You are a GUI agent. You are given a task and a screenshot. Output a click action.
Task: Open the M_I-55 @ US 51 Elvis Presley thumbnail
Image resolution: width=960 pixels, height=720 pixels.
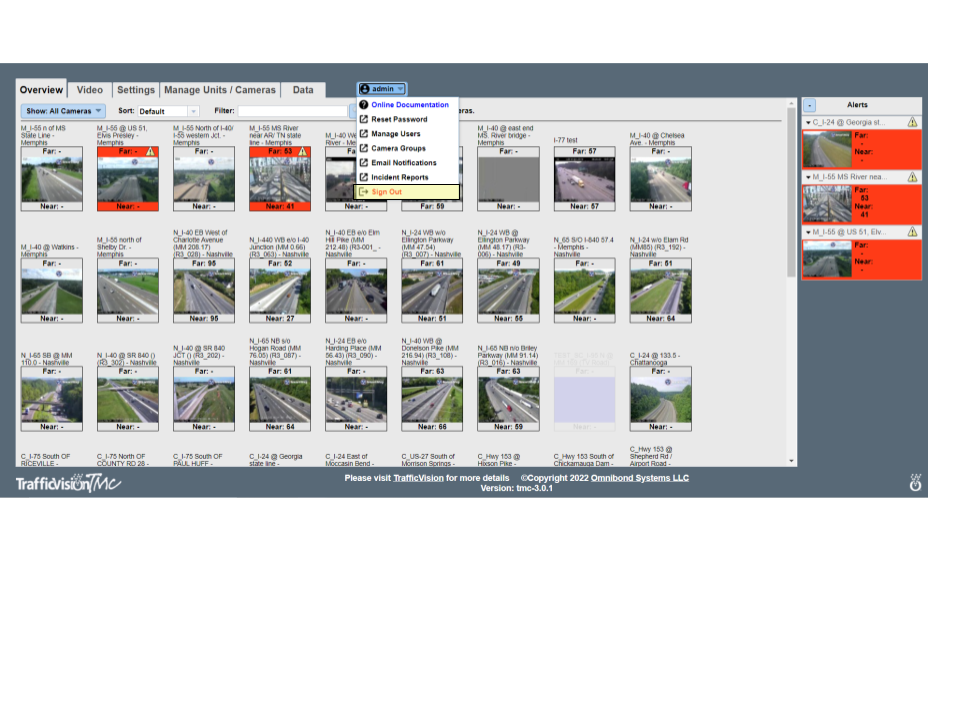click(x=128, y=179)
